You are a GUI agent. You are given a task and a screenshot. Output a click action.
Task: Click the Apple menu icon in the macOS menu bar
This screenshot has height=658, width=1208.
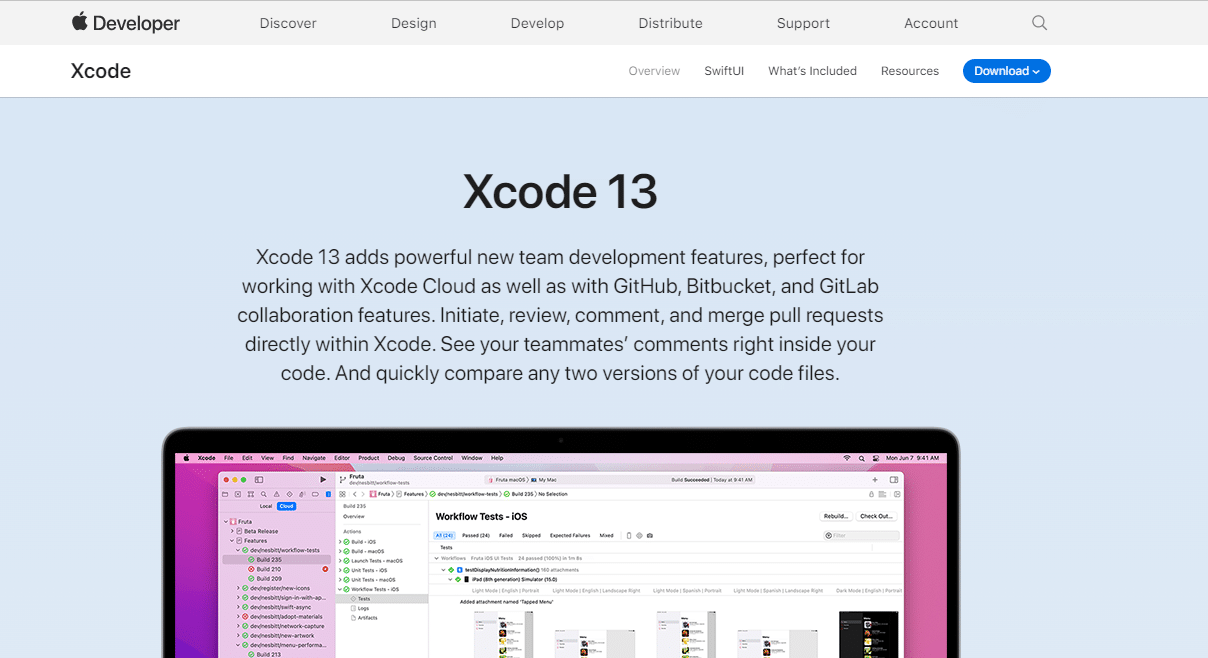(x=185, y=458)
